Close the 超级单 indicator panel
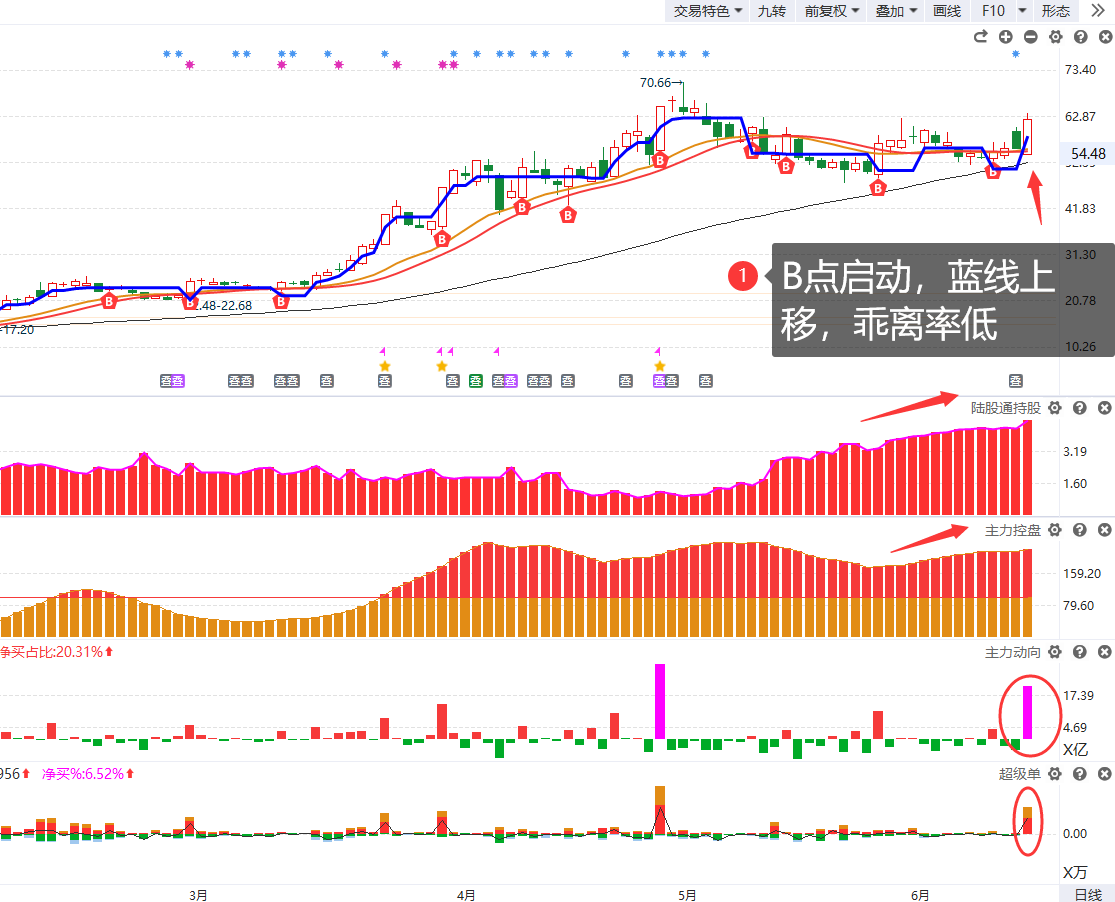The width and height of the screenshot is (1115, 902). tap(1104, 774)
